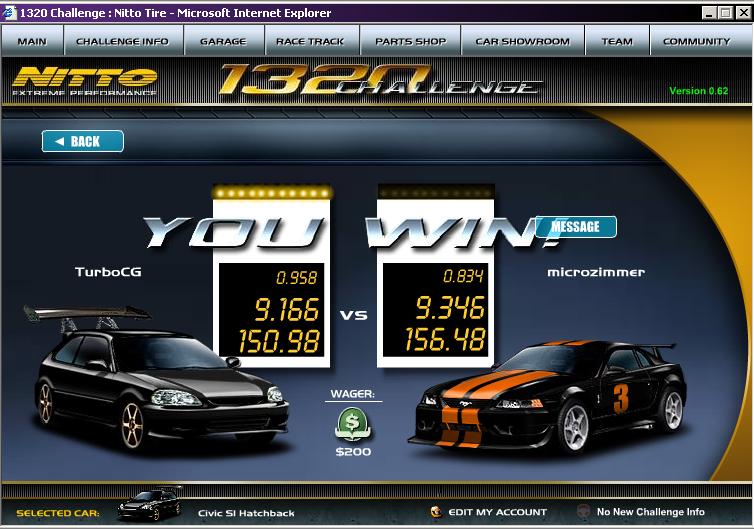Open the CHALLENGE INFO tab
This screenshot has height=529, width=754.
(123, 41)
